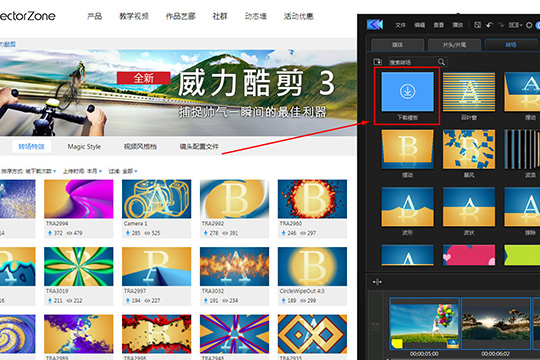This screenshot has height=360, width=540.
Task: Open the settings gear in the editor
Action: (x=529, y=25)
